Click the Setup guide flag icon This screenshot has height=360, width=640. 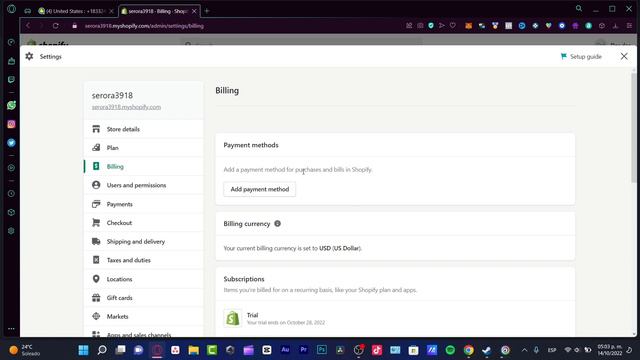[564, 56]
